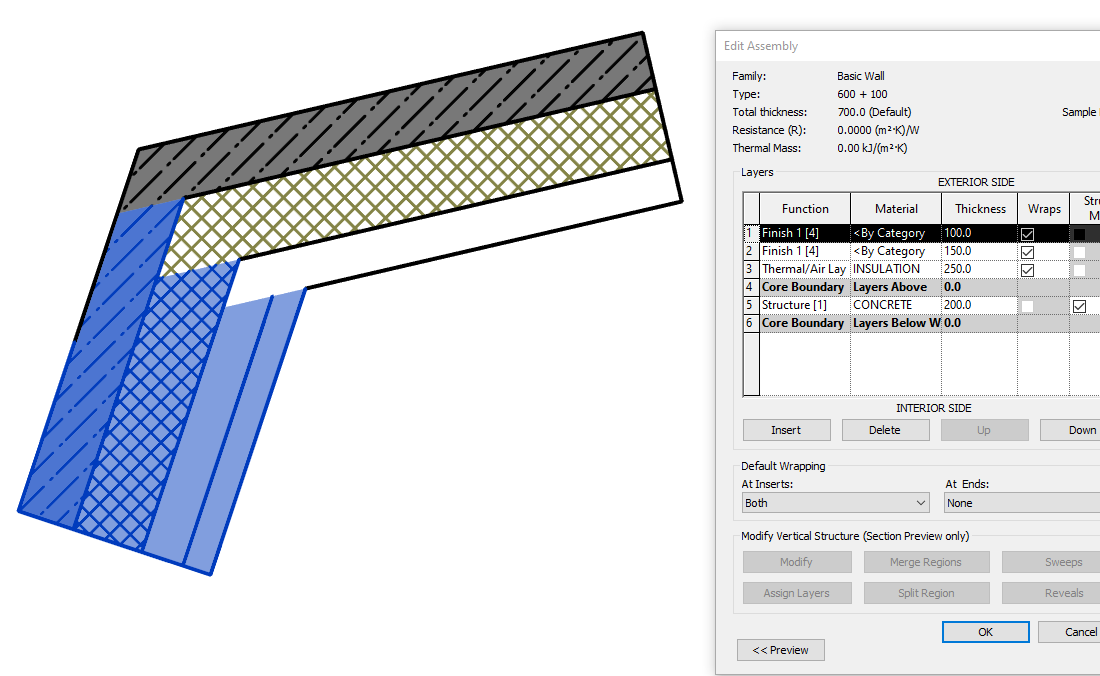Toggle Wraps checkbox for CONCRETE layer

click(x=1027, y=306)
